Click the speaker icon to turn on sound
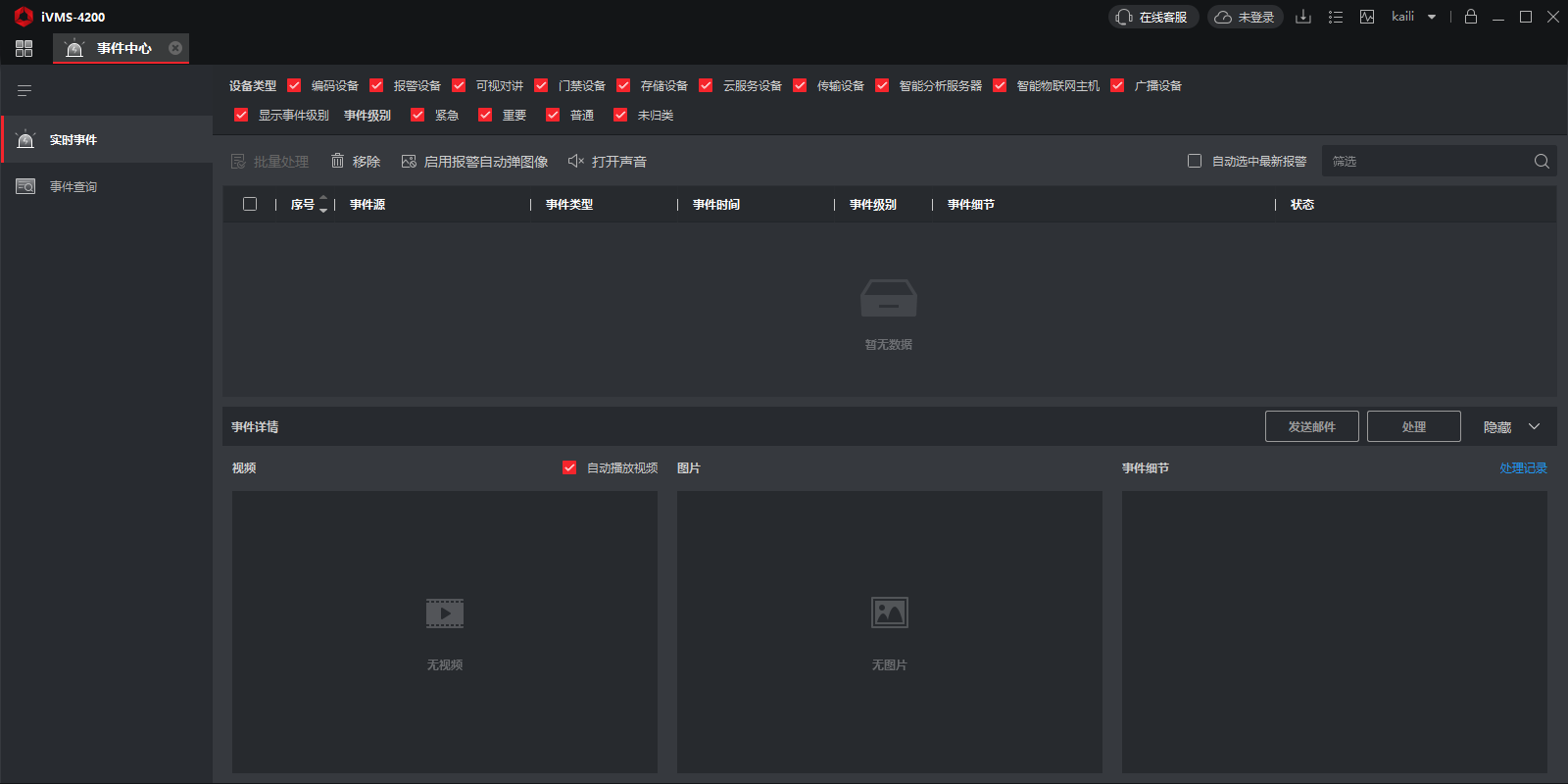The height and width of the screenshot is (784, 1568). coord(576,162)
